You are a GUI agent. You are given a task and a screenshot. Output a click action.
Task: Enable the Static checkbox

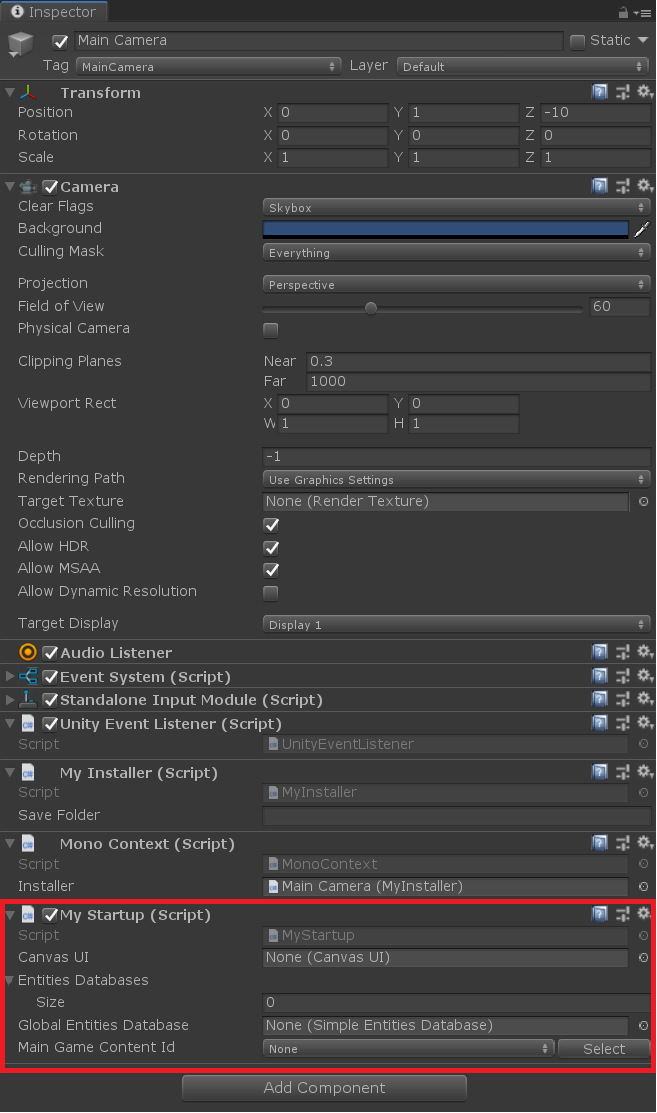pos(578,41)
